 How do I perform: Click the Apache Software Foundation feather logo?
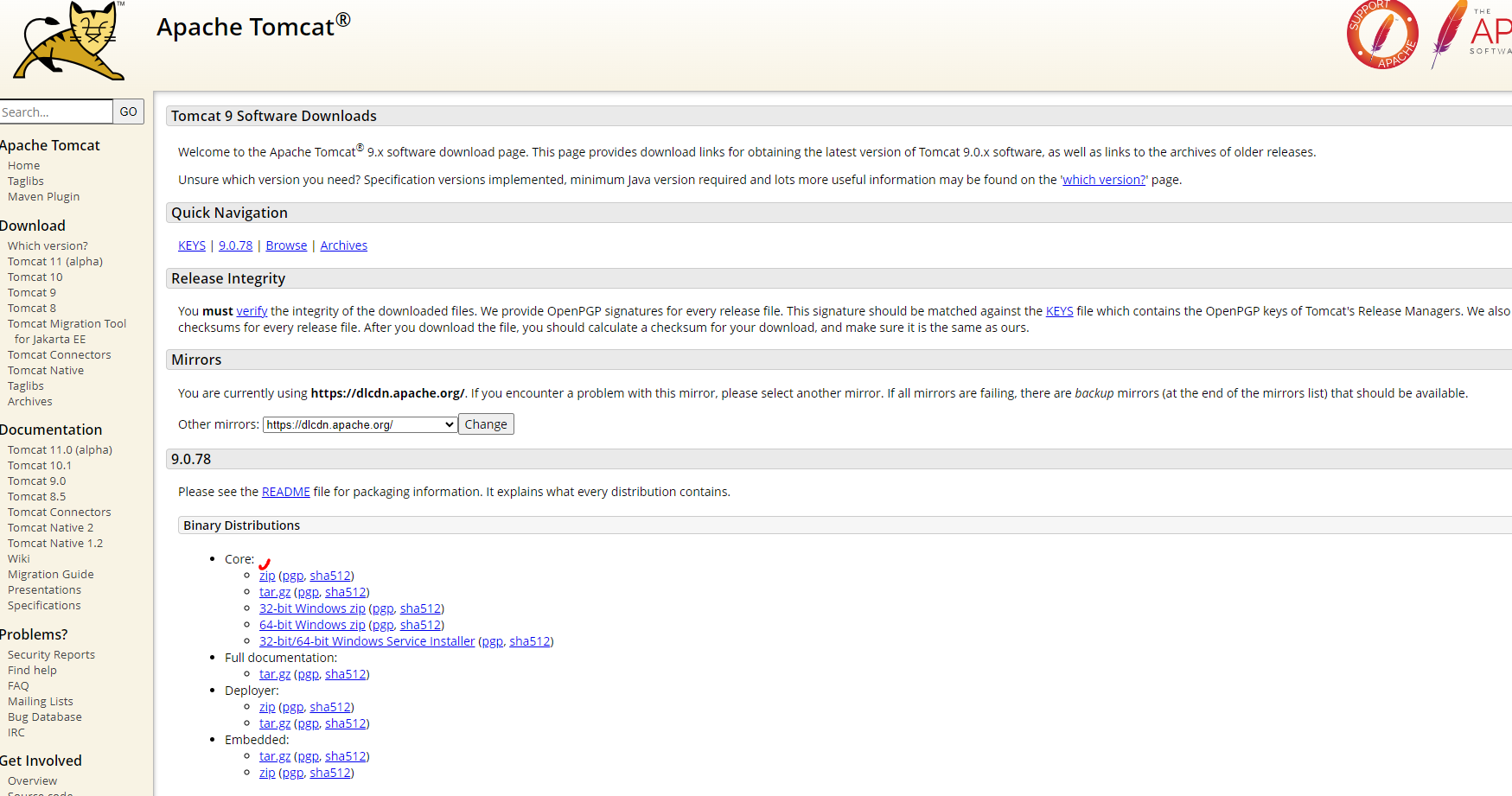1471,35
